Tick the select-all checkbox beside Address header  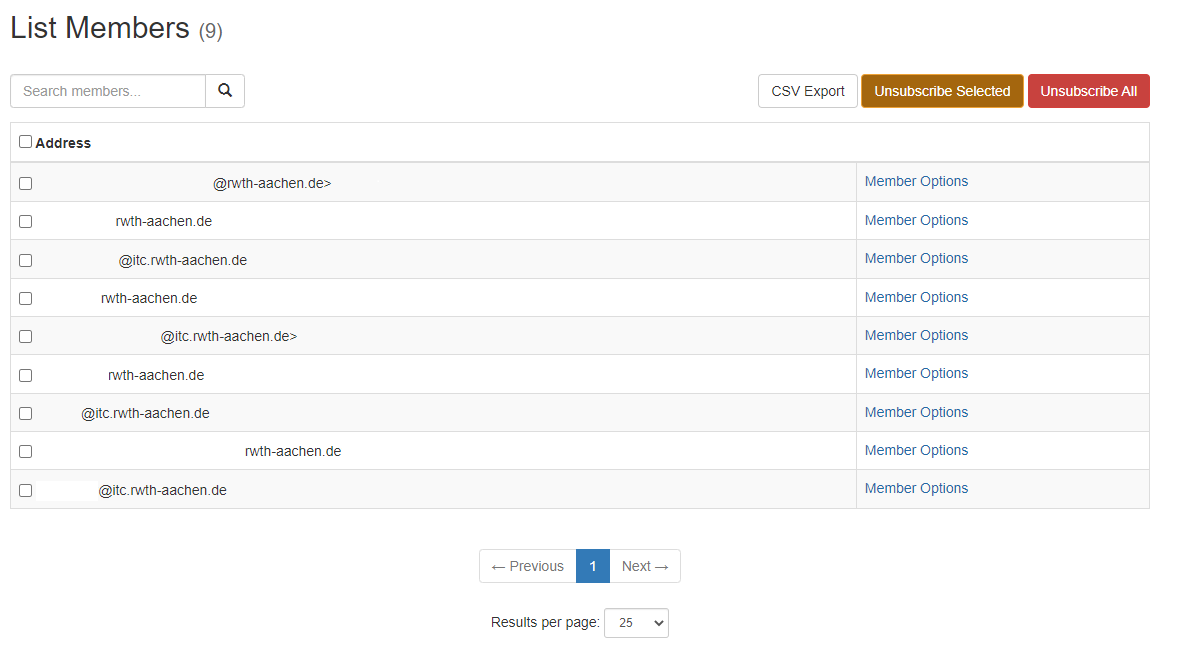tap(26, 142)
